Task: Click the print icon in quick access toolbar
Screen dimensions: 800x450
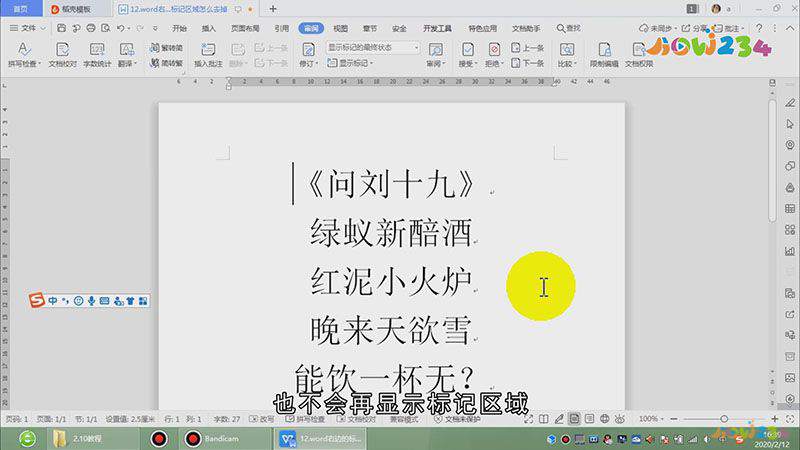Action: (x=91, y=28)
